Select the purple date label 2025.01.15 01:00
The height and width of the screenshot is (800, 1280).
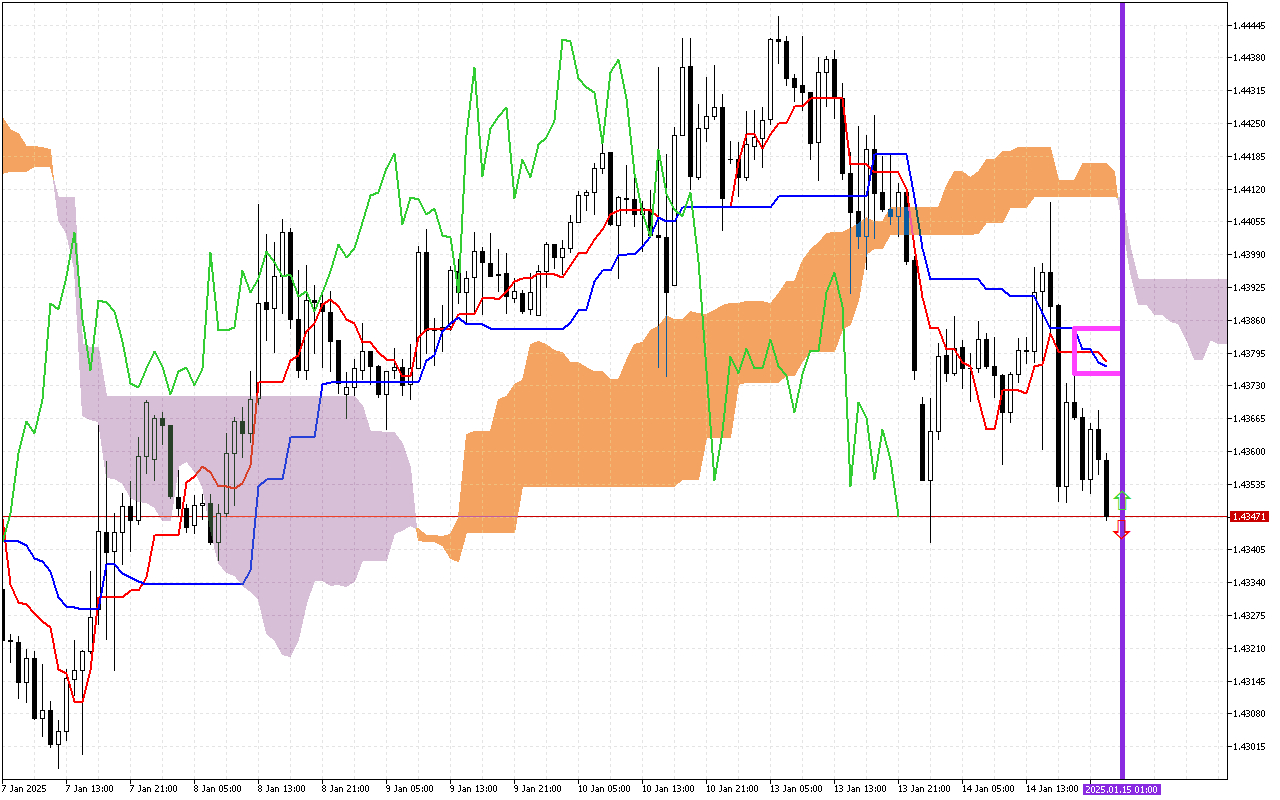coord(1122,789)
